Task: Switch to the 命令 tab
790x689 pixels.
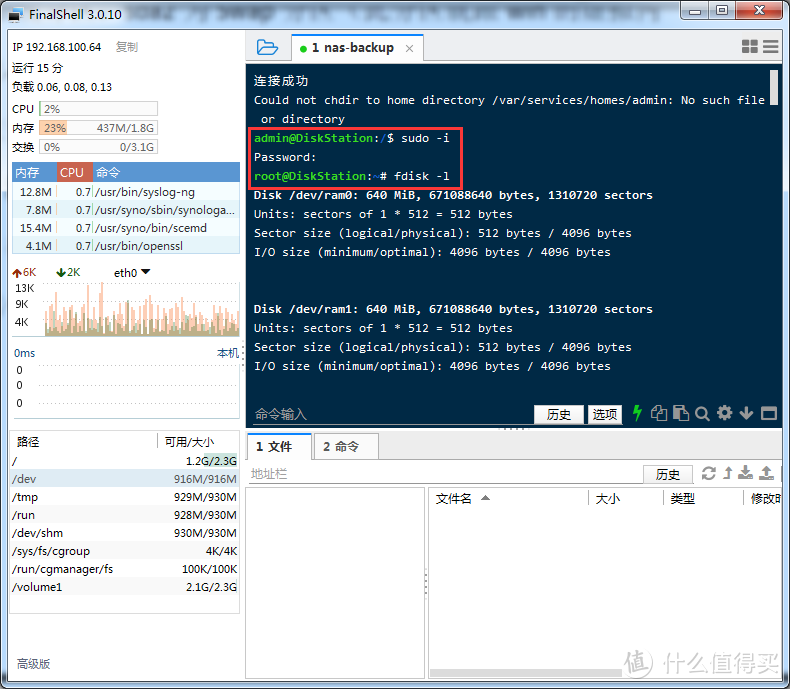Action: 346,447
